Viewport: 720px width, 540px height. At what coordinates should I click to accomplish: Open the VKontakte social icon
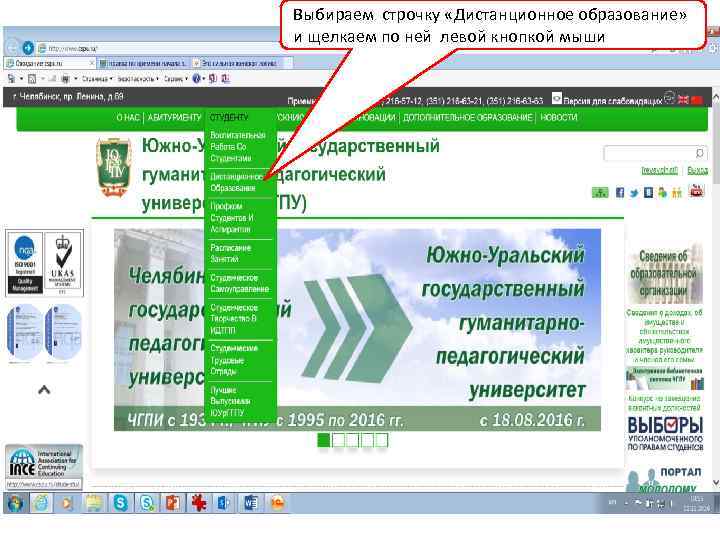[x=648, y=193]
